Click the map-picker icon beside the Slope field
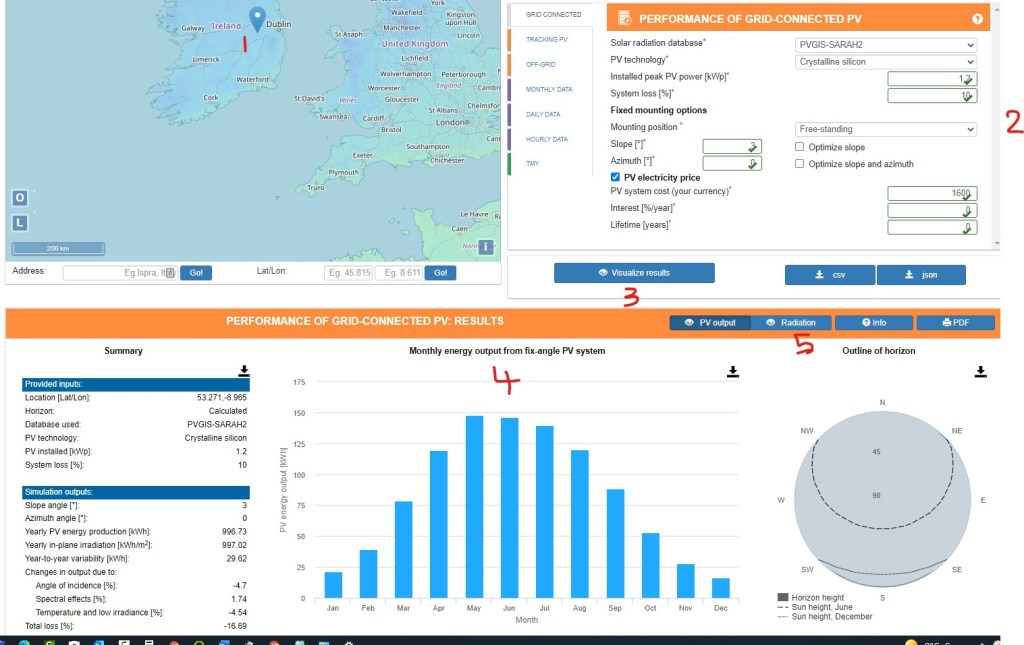1024x645 pixels. [753, 145]
